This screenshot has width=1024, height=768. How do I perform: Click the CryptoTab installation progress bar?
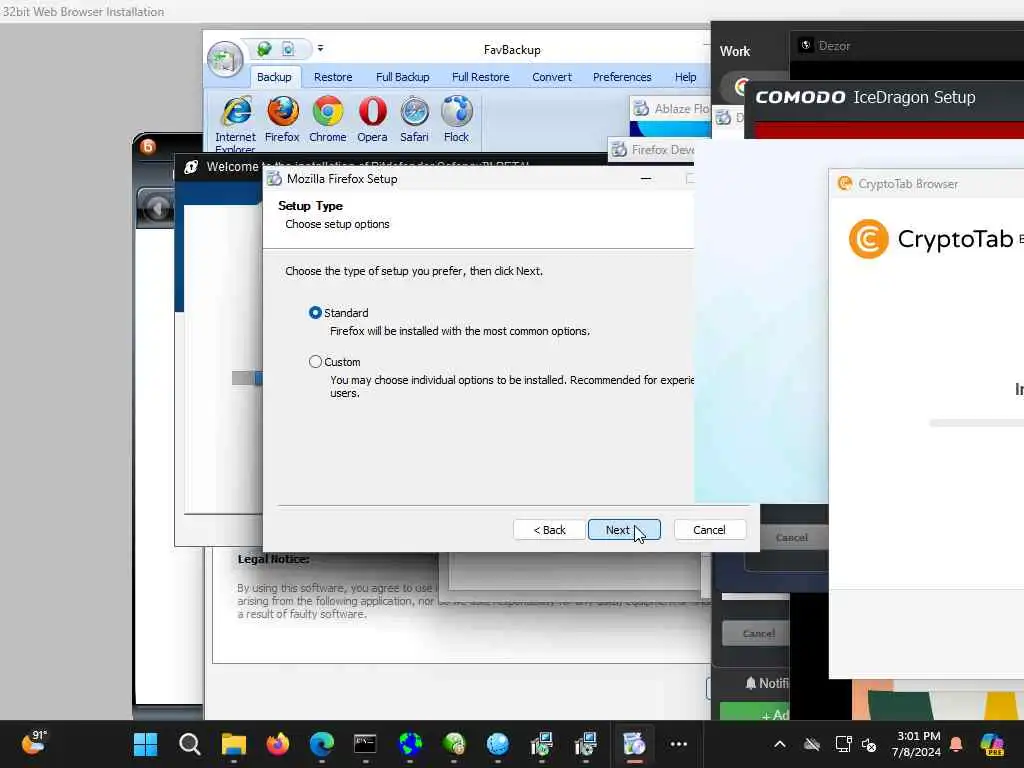976,423
